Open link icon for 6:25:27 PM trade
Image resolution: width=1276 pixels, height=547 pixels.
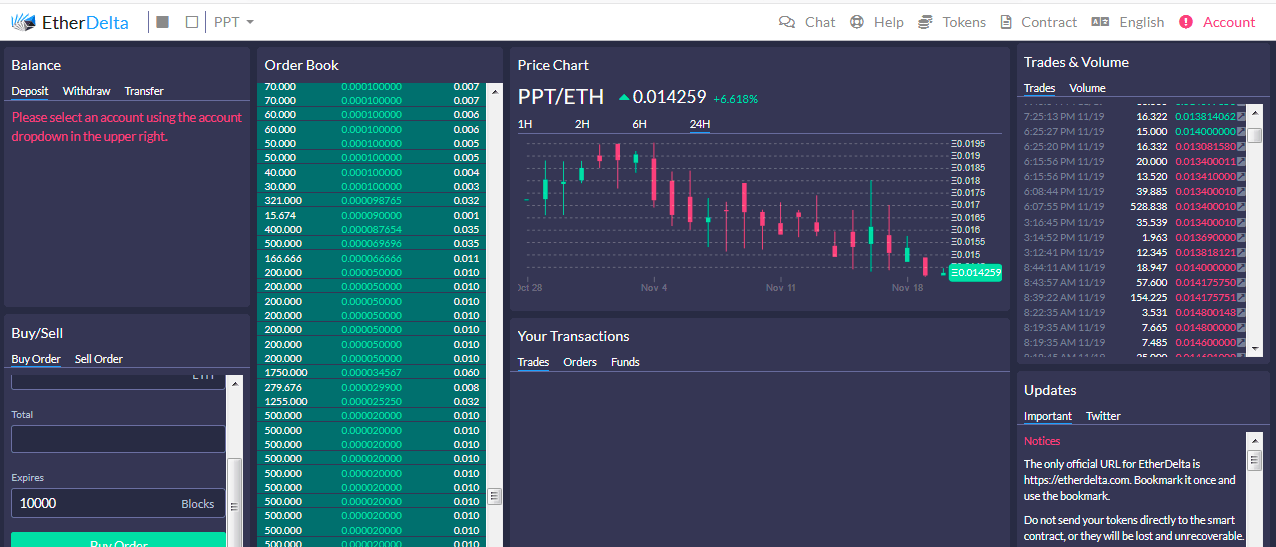pos(1241,131)
